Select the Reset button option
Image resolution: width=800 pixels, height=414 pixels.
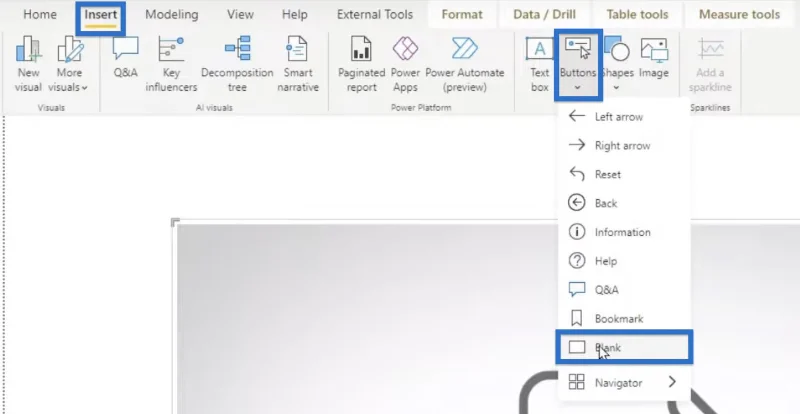[624, 174]
